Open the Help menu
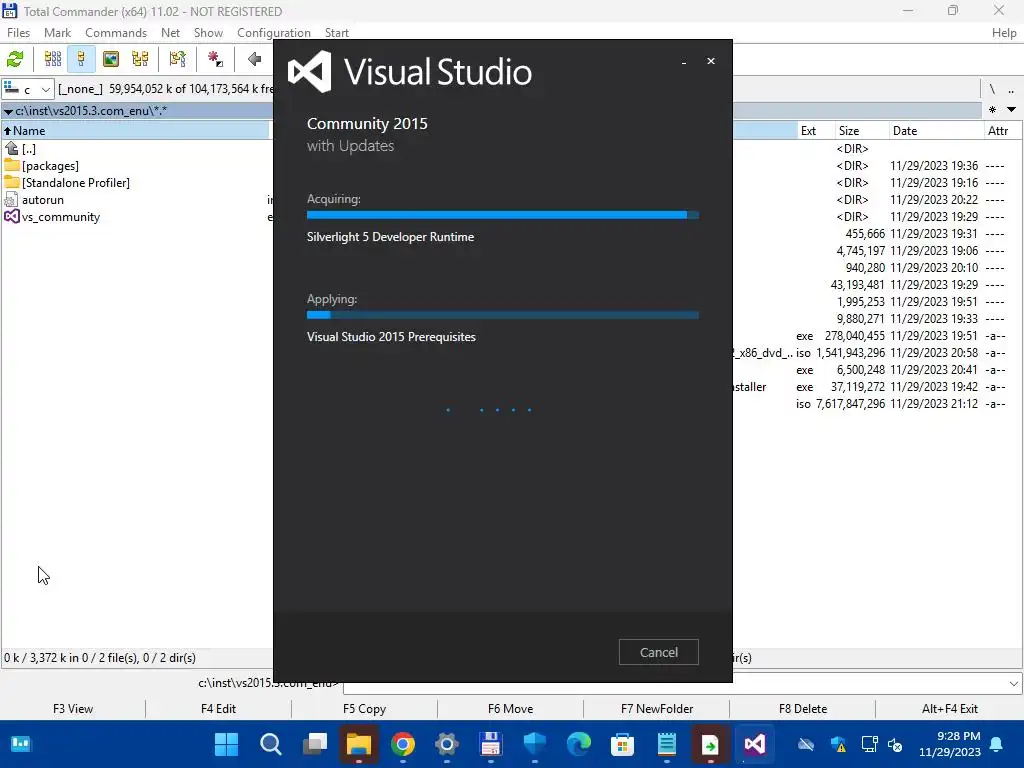The height and width of the screenshot is (768, 1024). point(1004,33)
